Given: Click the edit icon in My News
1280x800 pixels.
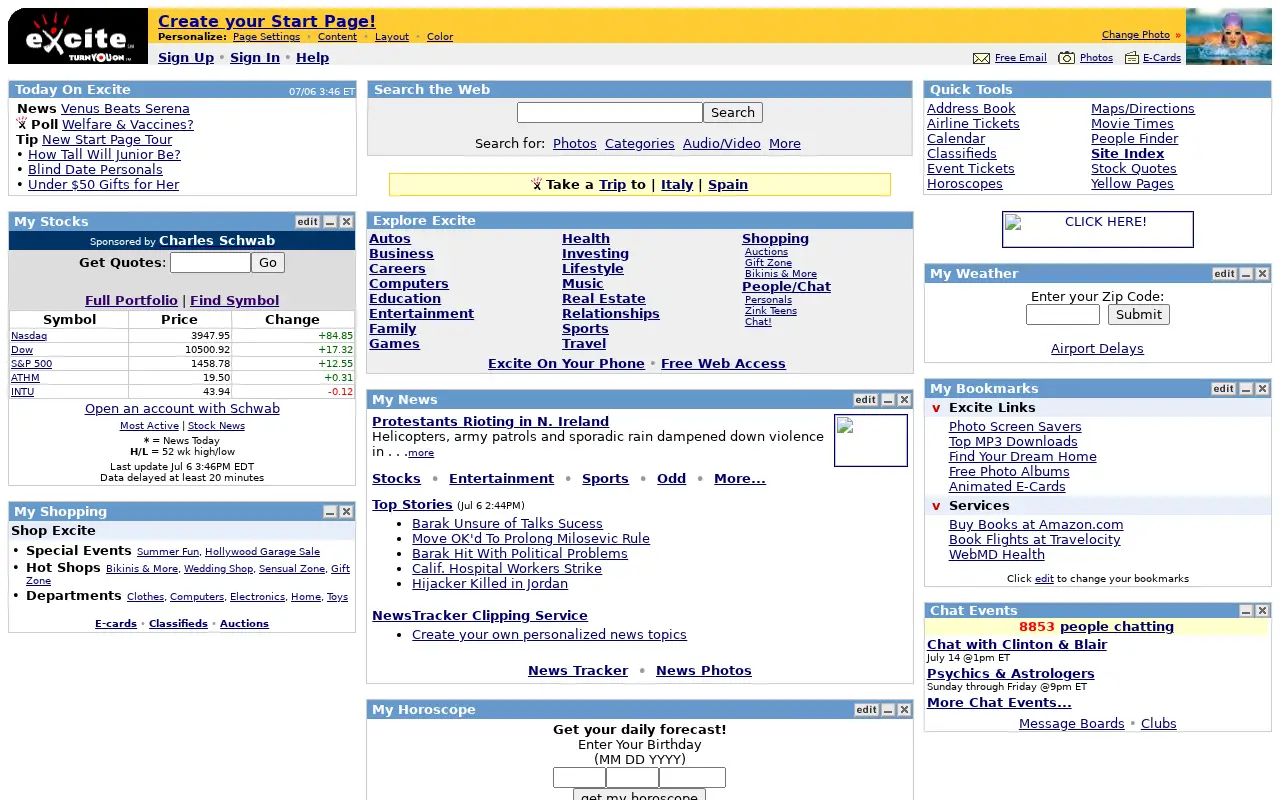Looking at the screenshot, I should (x=865, y=400).
